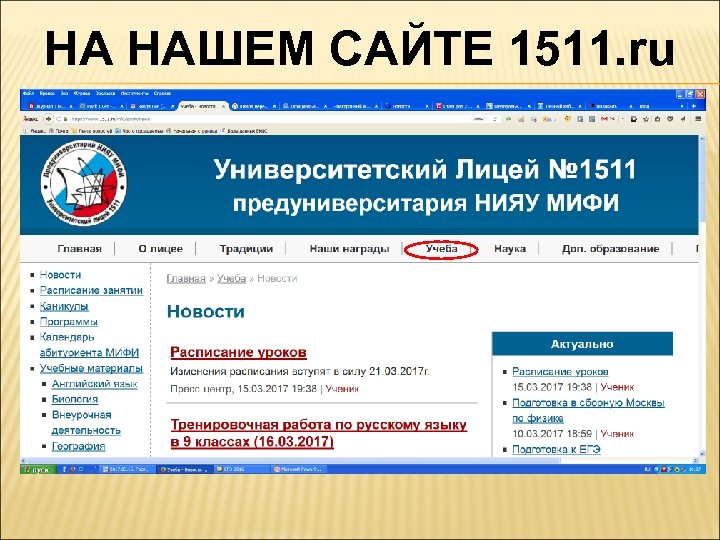Open the Файл browser menu

28,93
